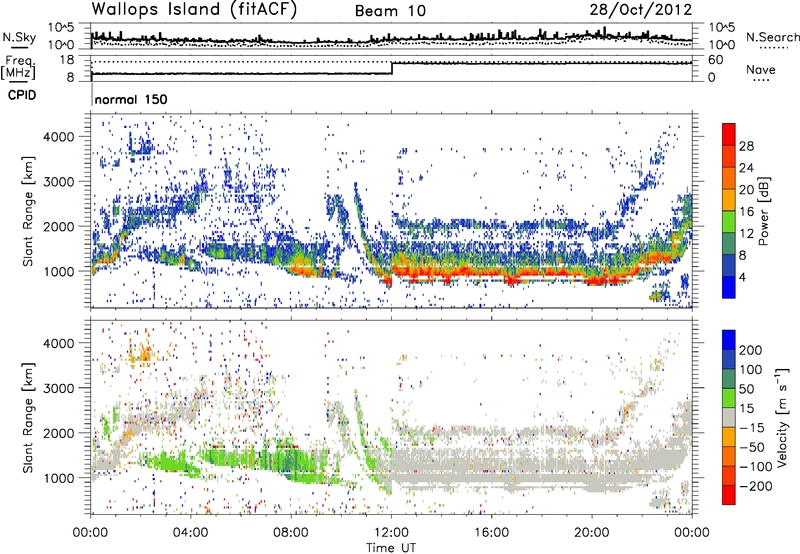Pick the blue top segment of velocity colorbar
This screenshot has width=800, height=554.
tap(729, 340)
